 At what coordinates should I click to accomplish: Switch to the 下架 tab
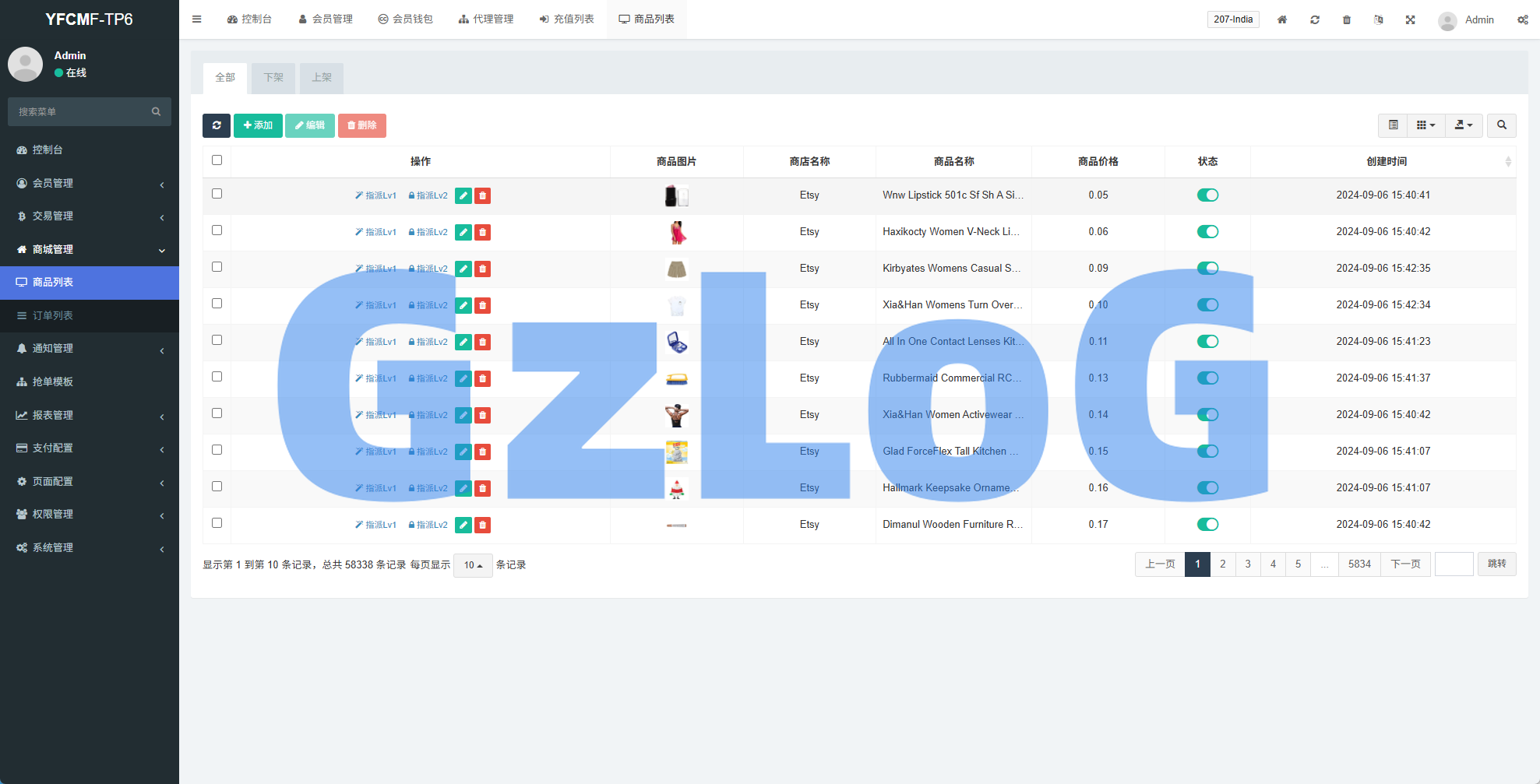click(x=273, y=78)
